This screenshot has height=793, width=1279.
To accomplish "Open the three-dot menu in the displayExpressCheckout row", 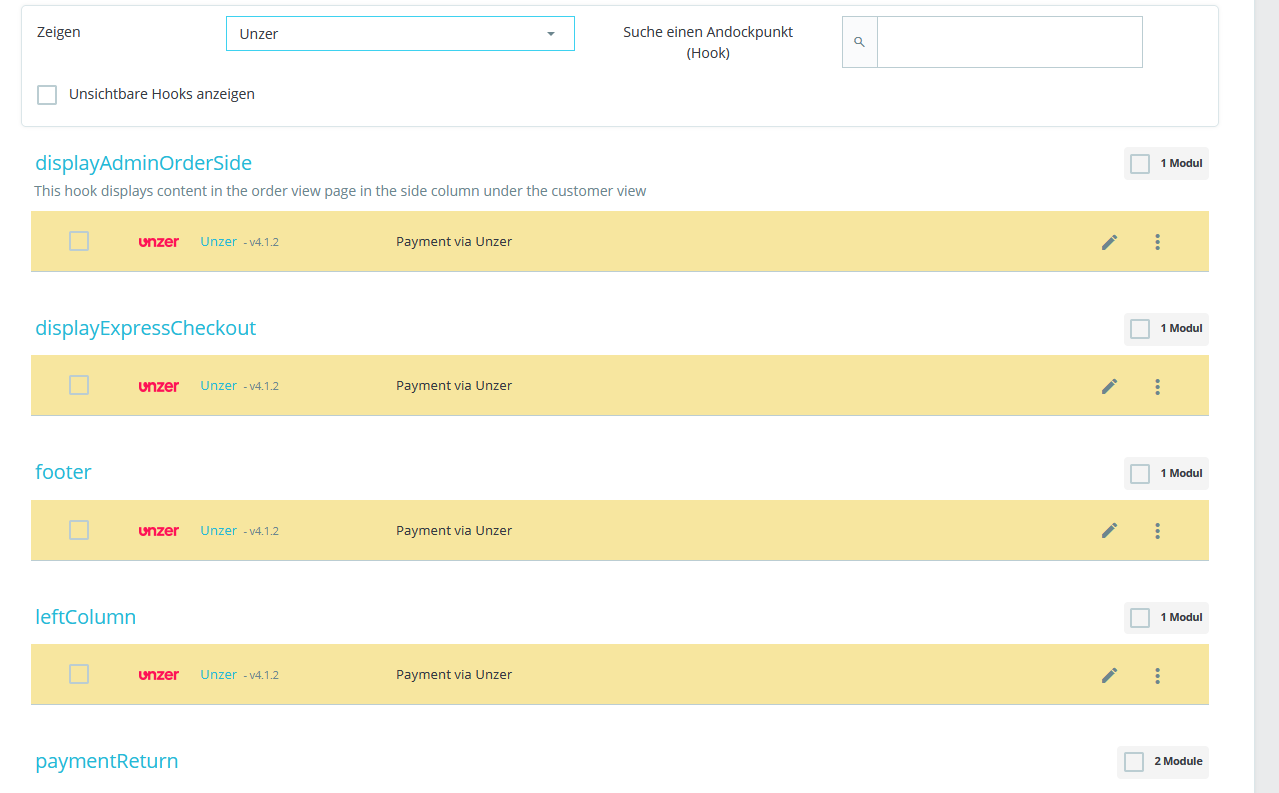I will pos(1157,386).
